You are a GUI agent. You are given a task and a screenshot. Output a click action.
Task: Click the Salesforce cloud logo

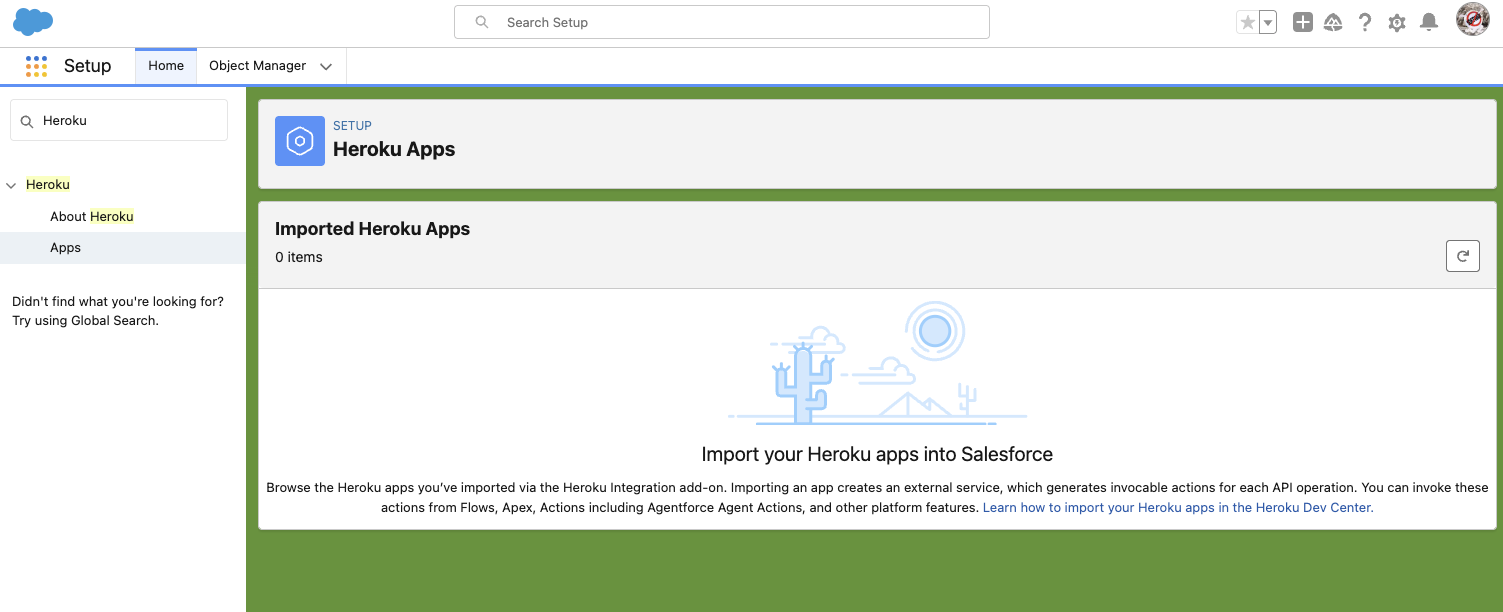[x=33, y=21]
